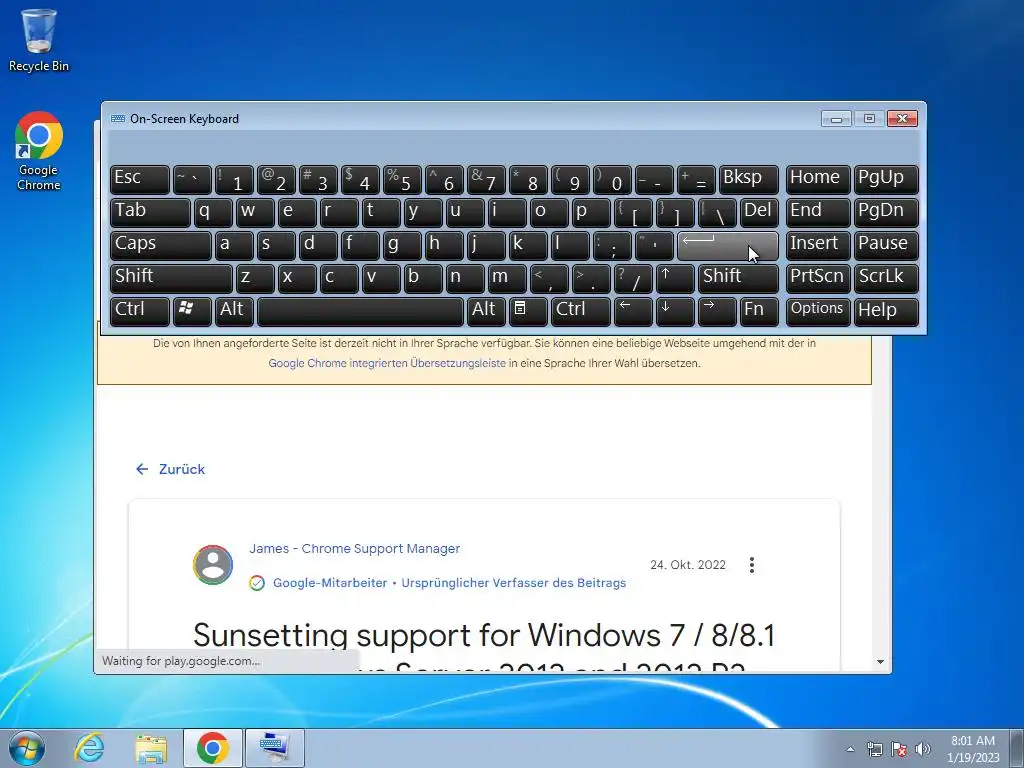Hit the Windows logo key on keyboard
The width and height of the screenshot is (1024, 768).
click(192, 311)
